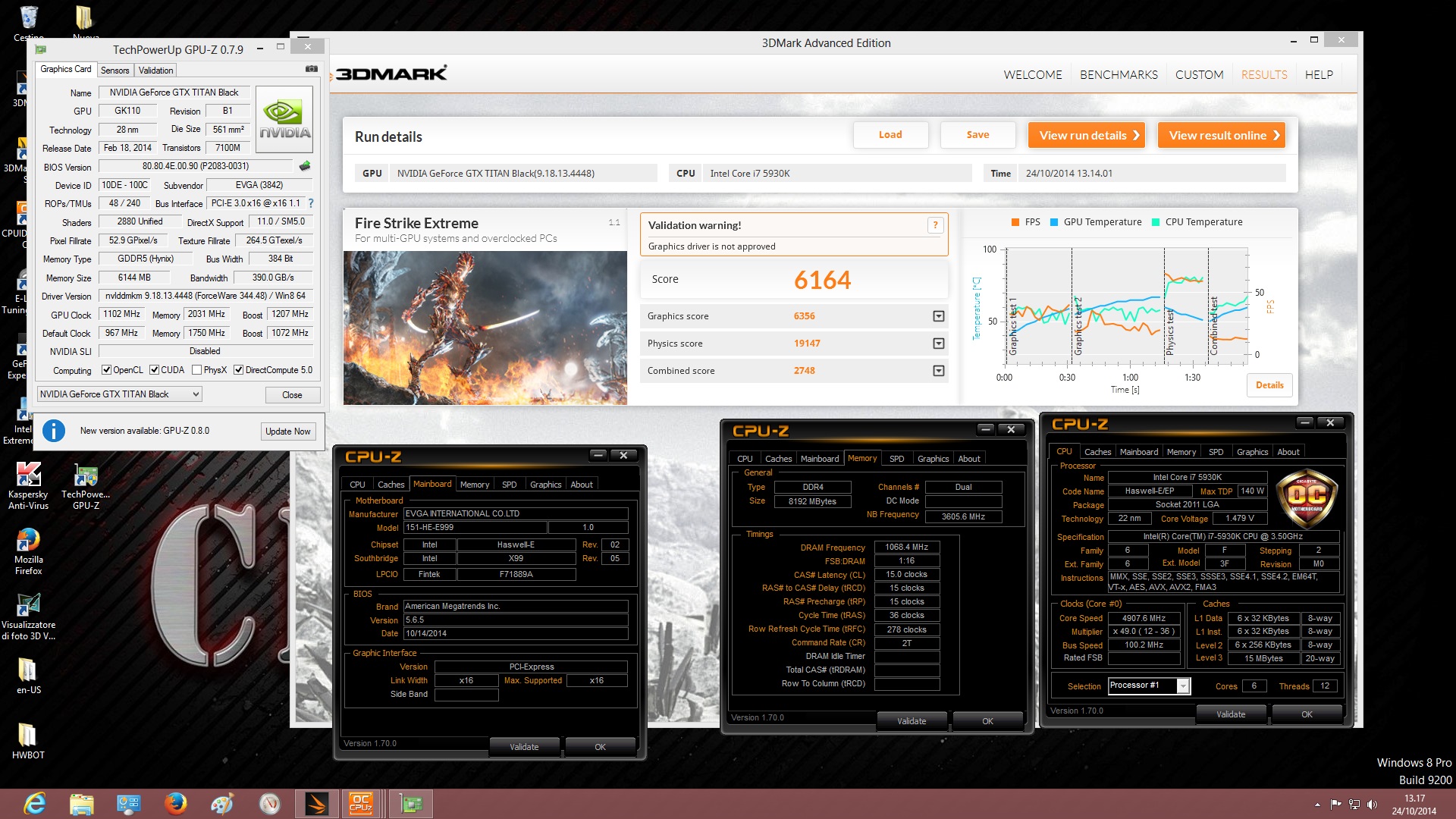Click Update Now in the GPU-Z notice

tap(287, 431)
